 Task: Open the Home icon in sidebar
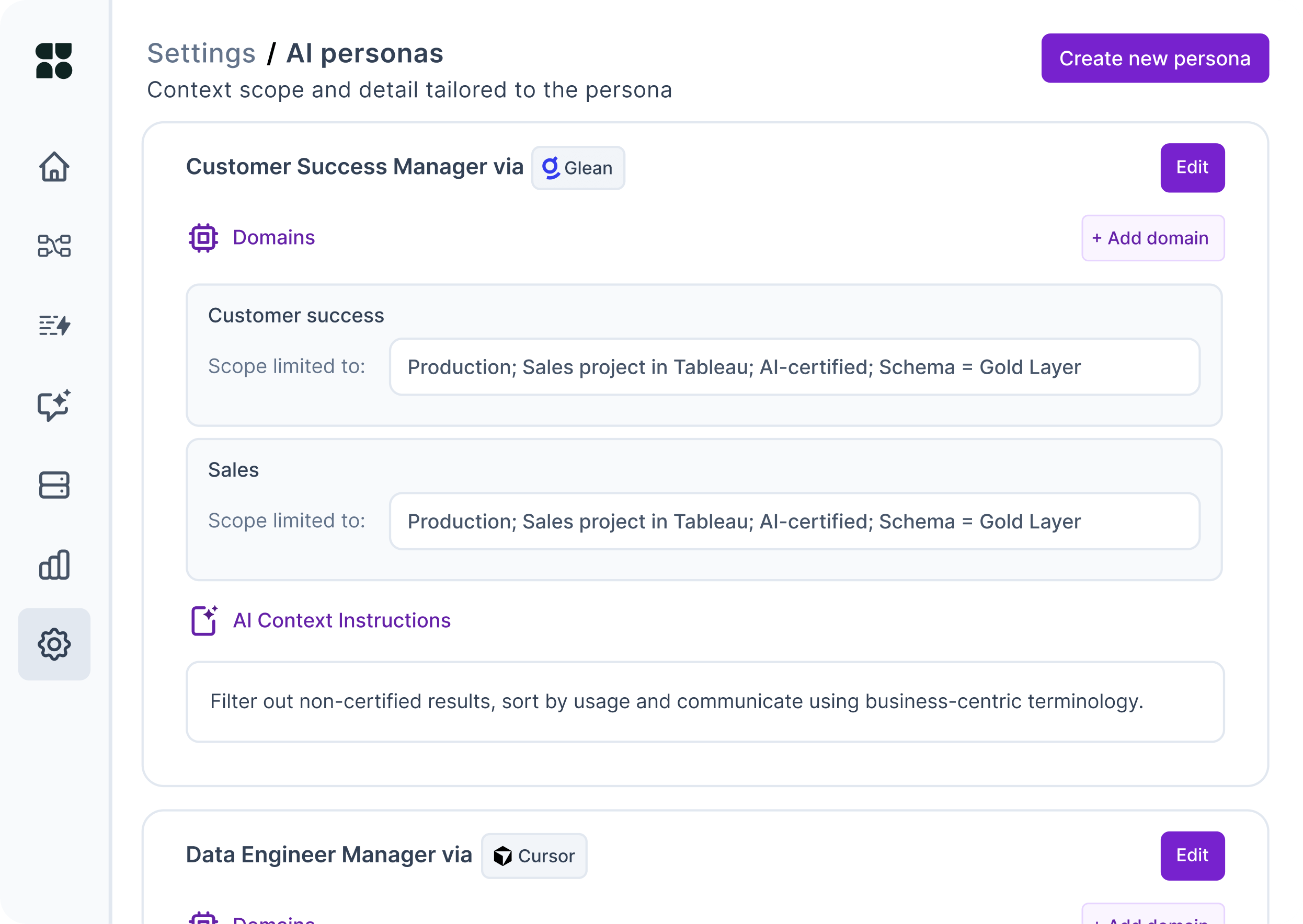54,167
